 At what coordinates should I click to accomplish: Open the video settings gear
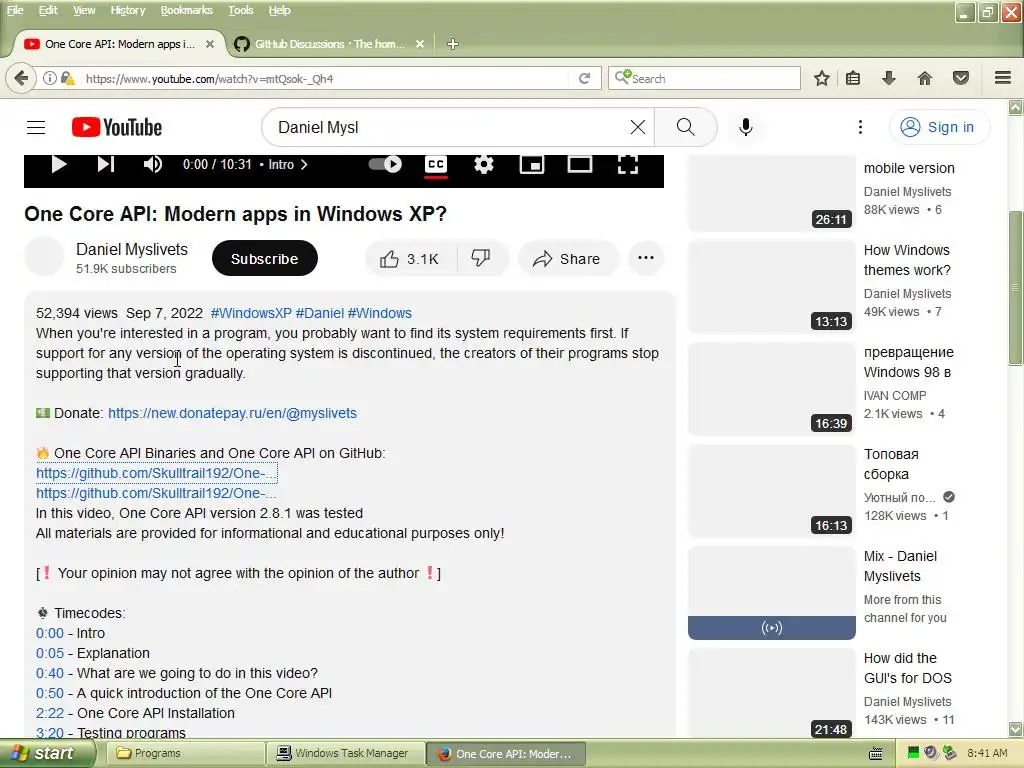pos(483,164)
